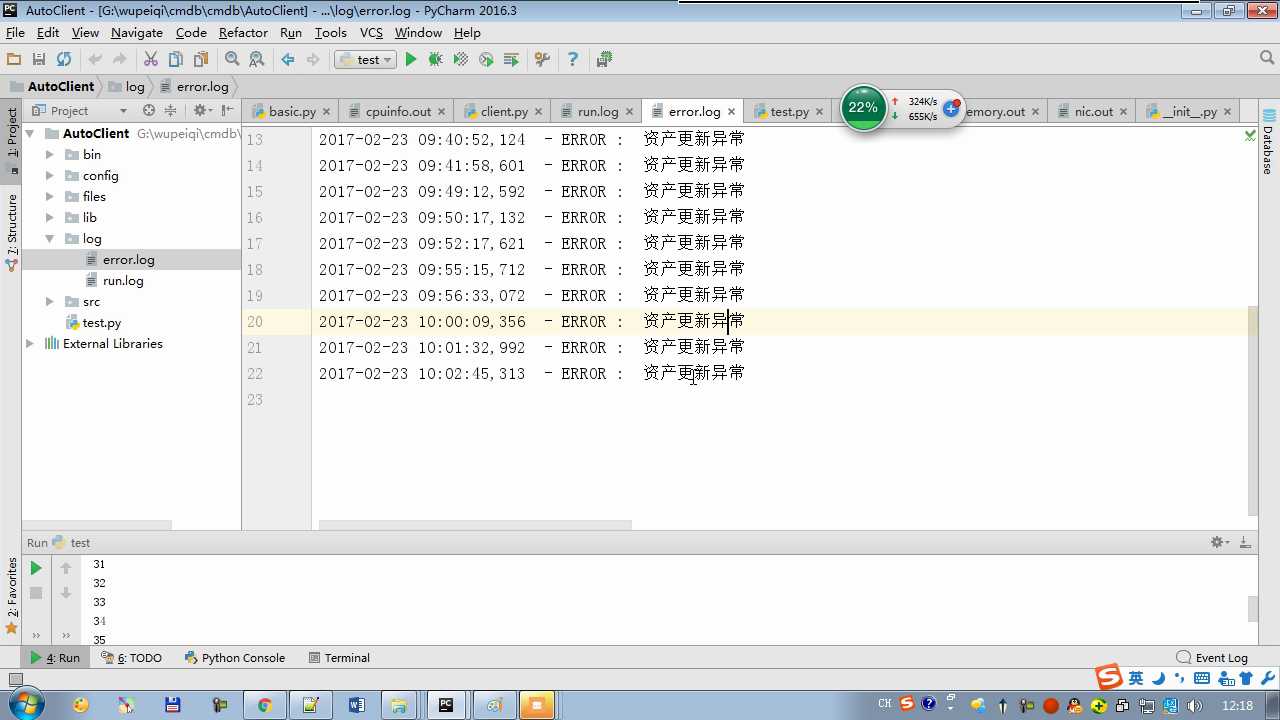The width and height of the screenshot is (1280, 720).
Task: Expand the lib folder
Action: coord(50,217)
